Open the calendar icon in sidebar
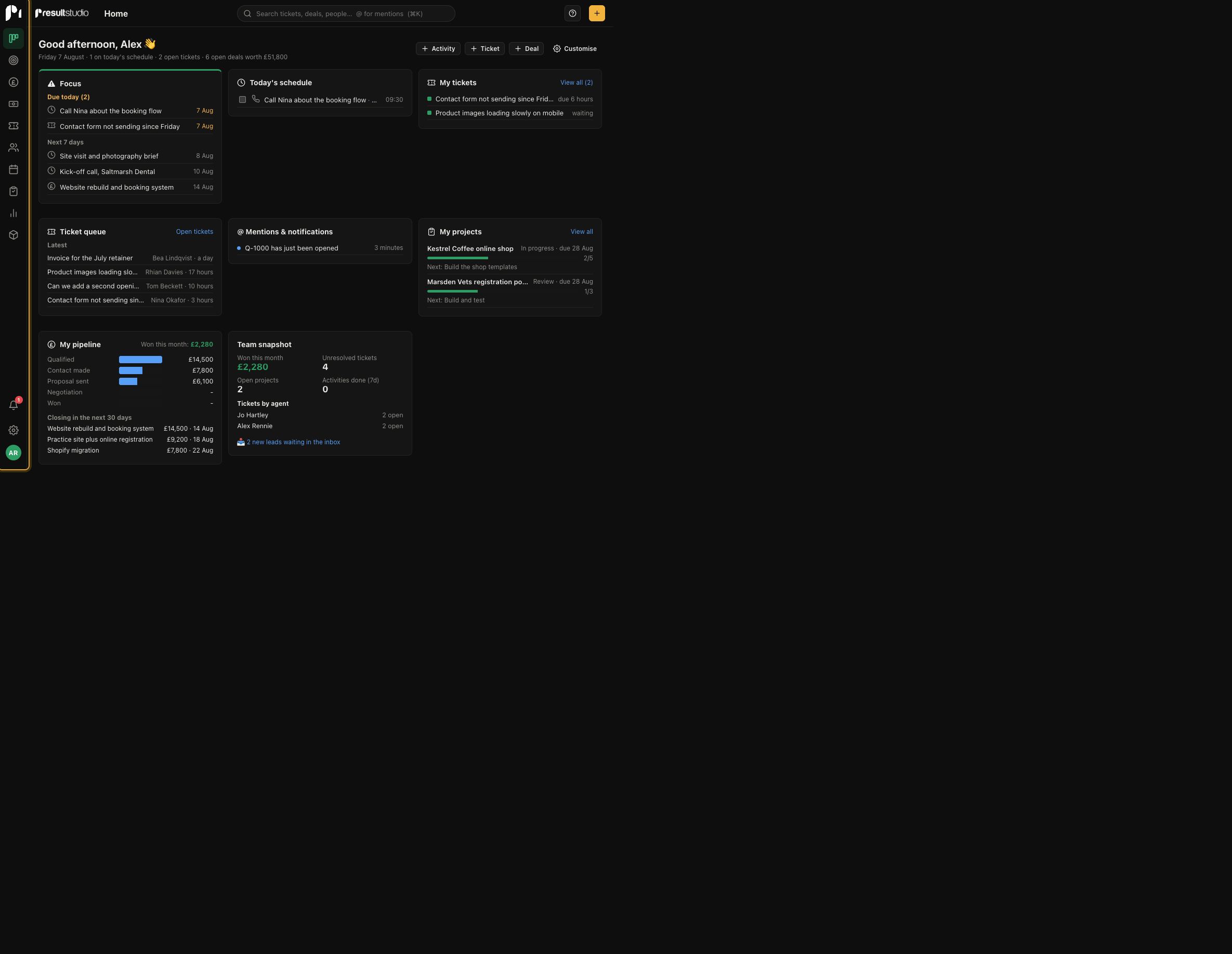The height and width of the screenshot is (954, 1232). tap(14, 170)
